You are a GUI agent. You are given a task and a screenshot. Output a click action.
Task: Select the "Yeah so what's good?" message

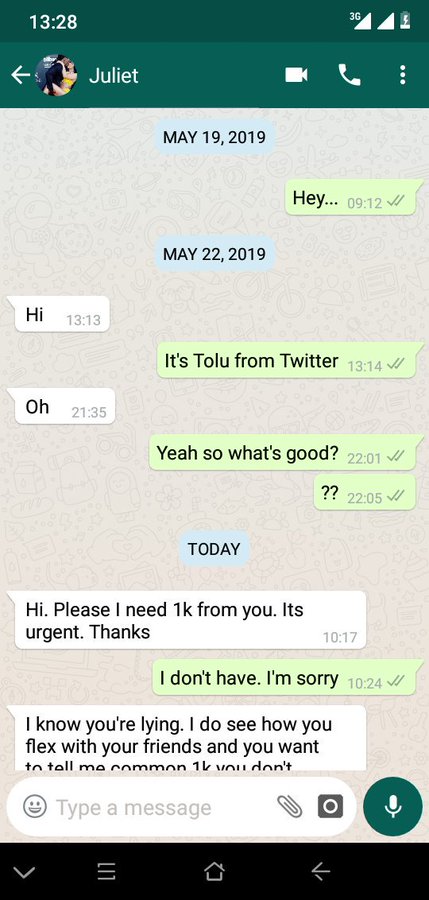coord(283,453)
